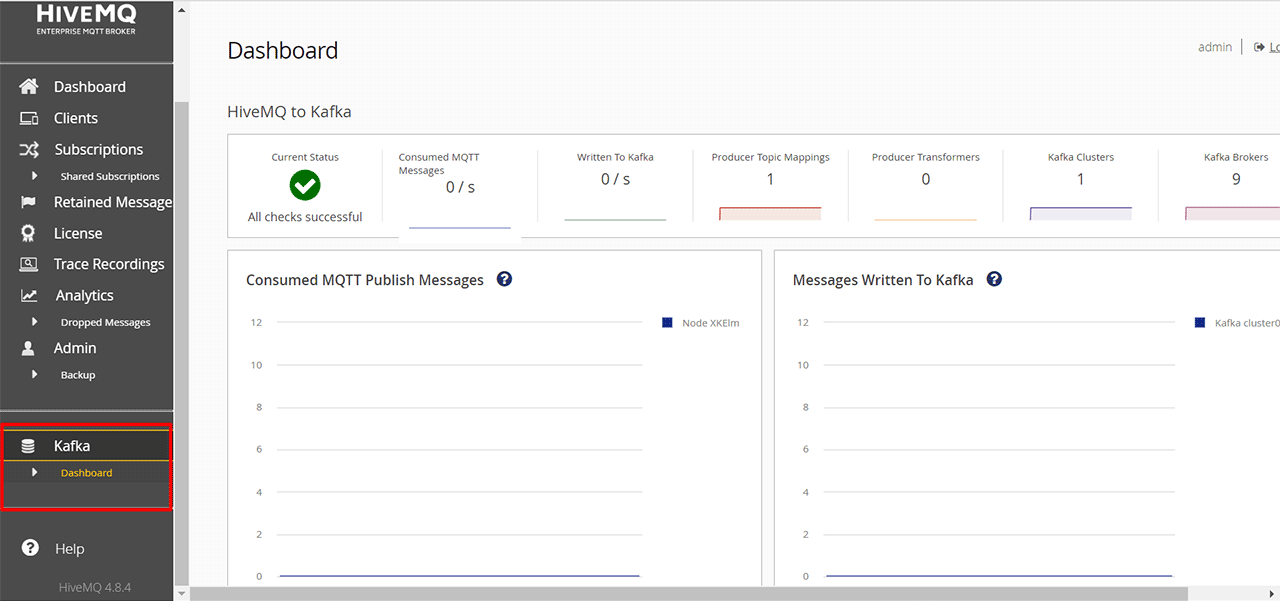Click the Producer Topic Mappings mini chart
The height and width of the screenshot is (601, 1280).
(x=770, y=214)
